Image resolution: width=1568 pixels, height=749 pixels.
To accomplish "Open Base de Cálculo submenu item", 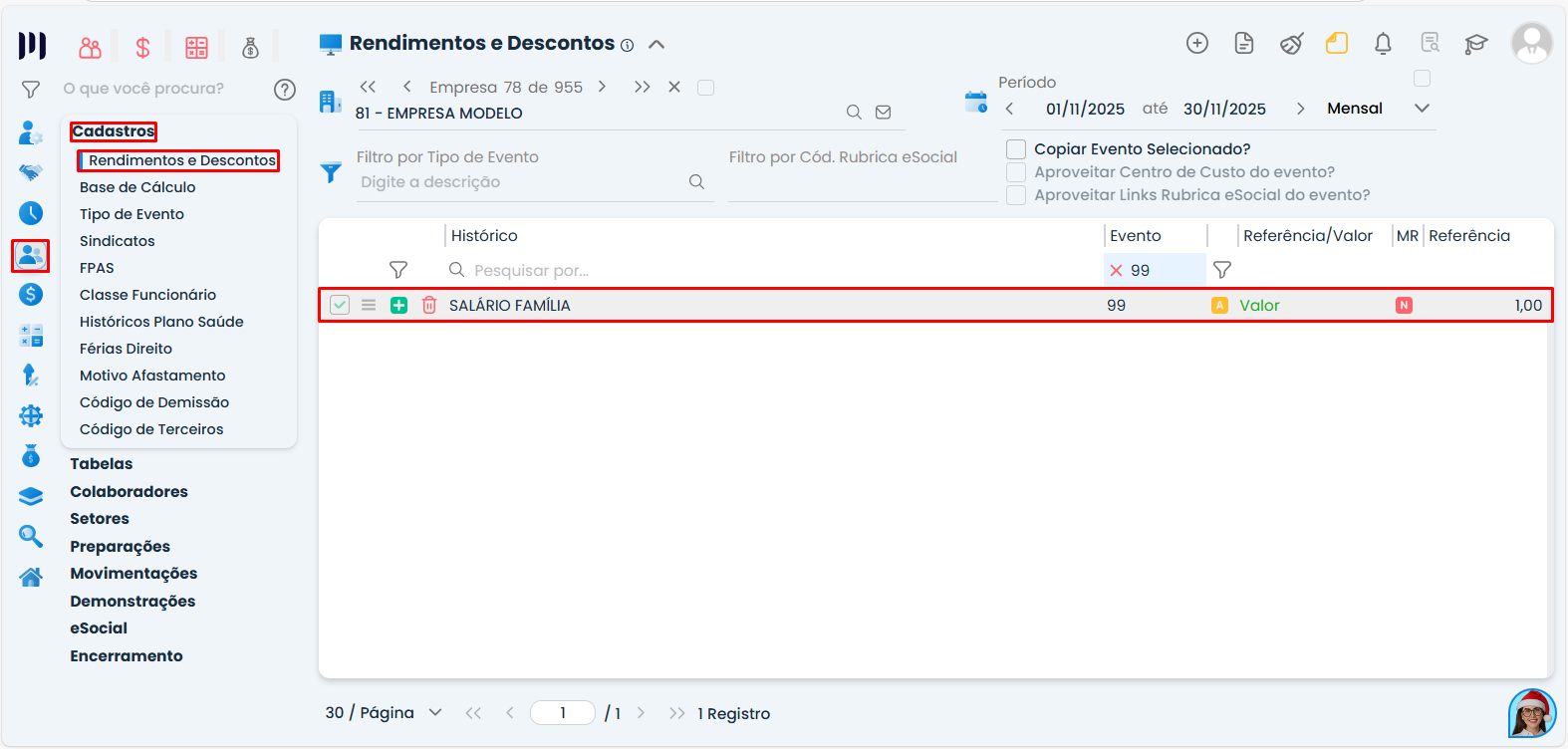I will point(137,187).
